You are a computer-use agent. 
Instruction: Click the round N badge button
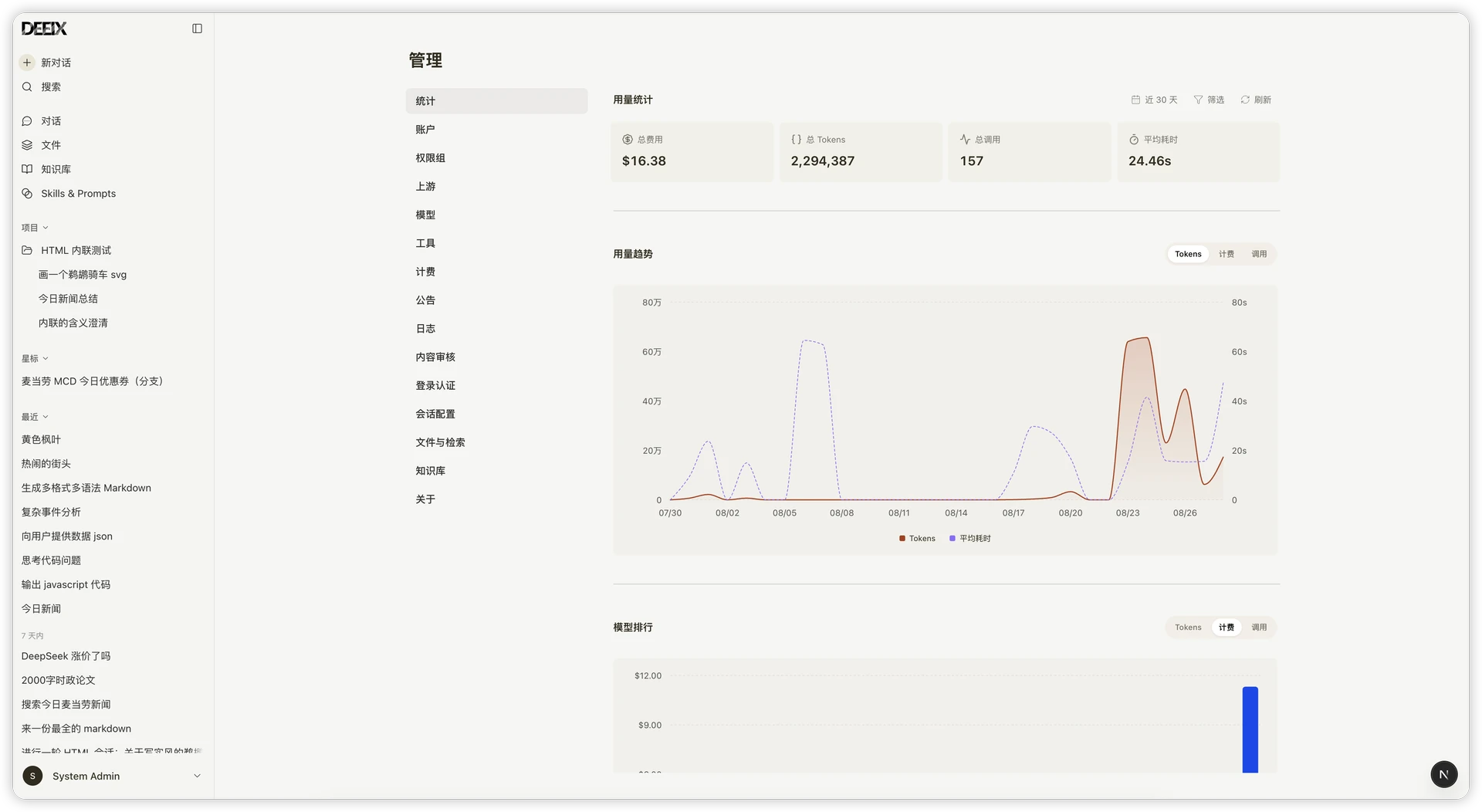point(1443,774)
